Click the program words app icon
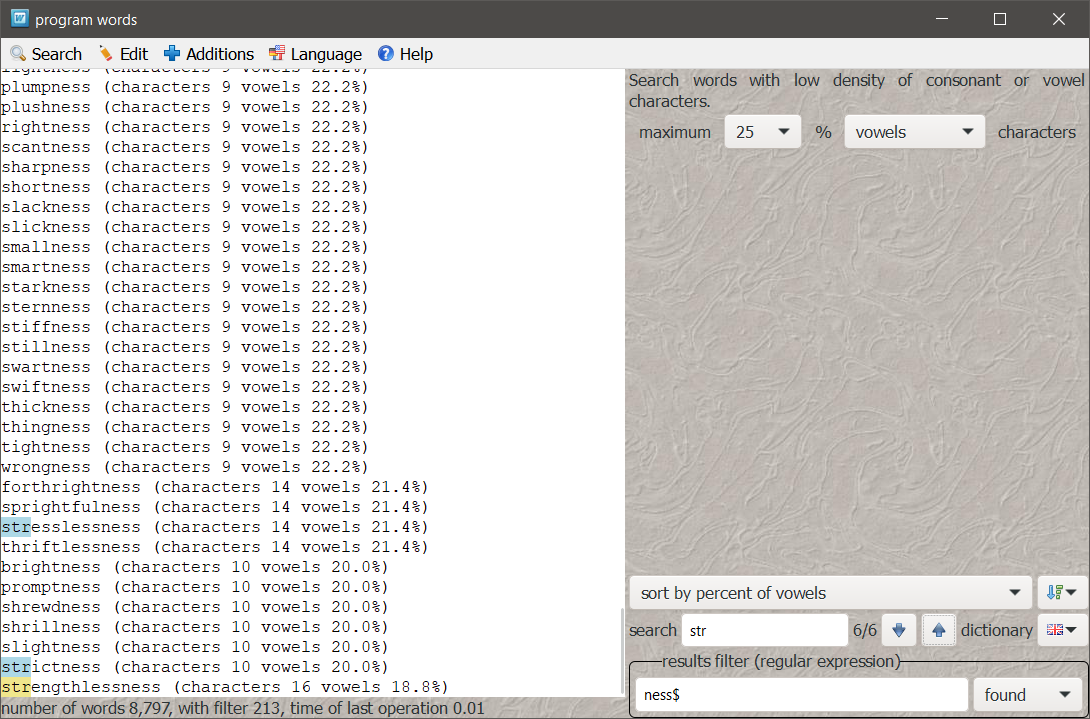1090x719 pixels. click(x=19, y=19)
